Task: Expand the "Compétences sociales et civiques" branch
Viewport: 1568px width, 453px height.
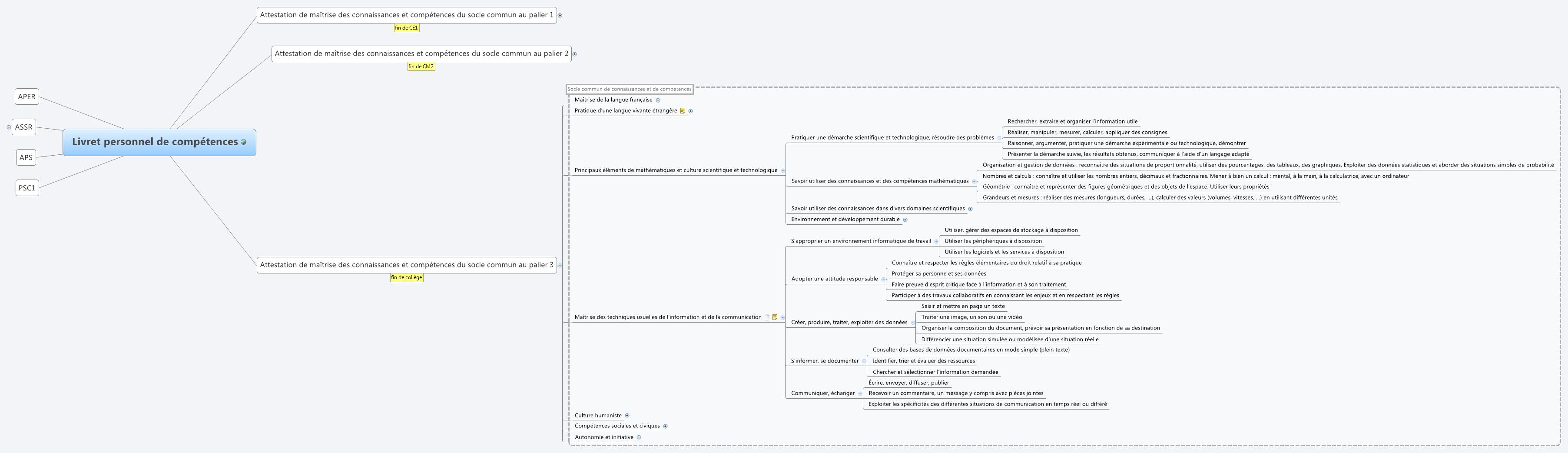Action: click(x=664, y=426)
